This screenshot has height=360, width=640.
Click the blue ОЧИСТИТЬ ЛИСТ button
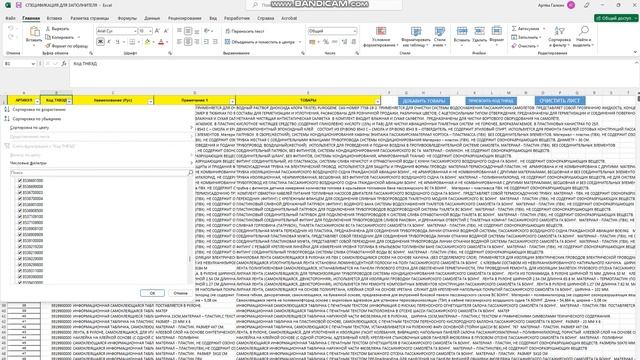560,101
